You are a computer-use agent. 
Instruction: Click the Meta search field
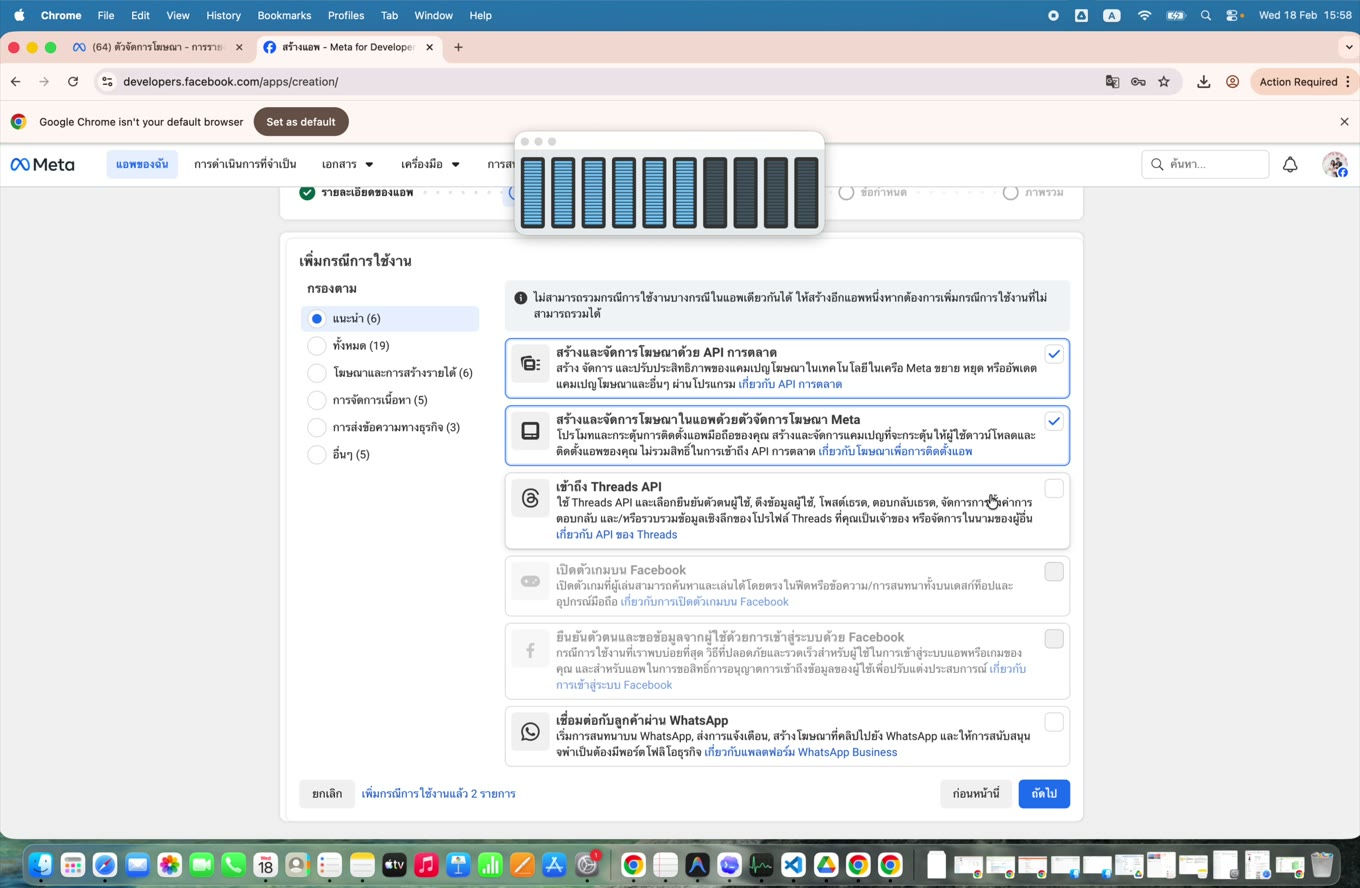tap(1205, 164)
